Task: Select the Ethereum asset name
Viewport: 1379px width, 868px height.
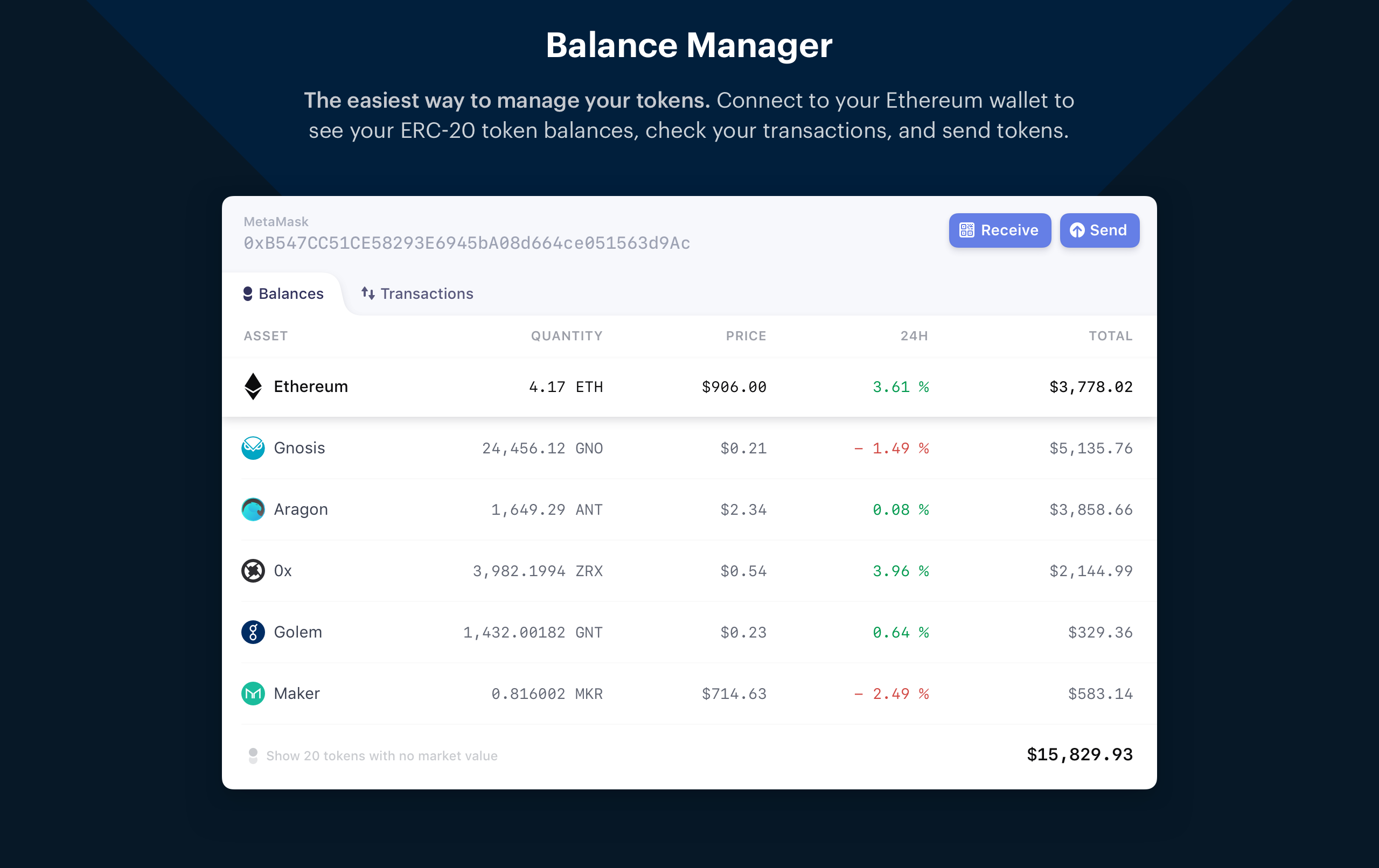Action: tap(311, 387)
